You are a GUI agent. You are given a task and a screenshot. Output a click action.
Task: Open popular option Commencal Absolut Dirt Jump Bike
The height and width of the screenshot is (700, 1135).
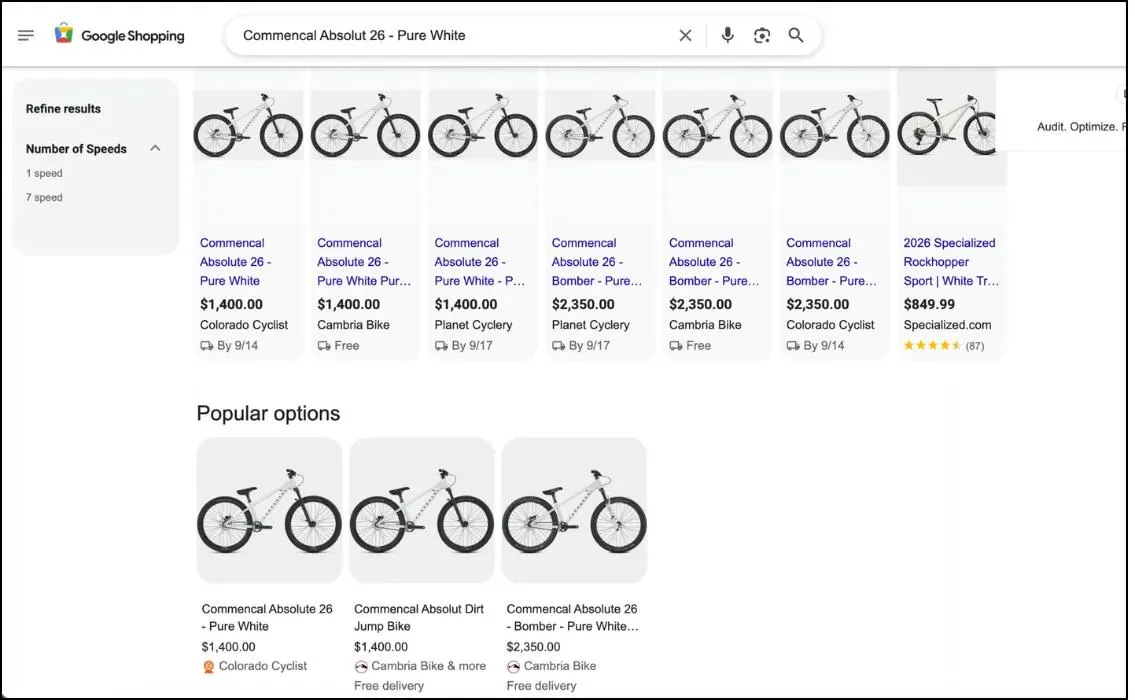418,617
